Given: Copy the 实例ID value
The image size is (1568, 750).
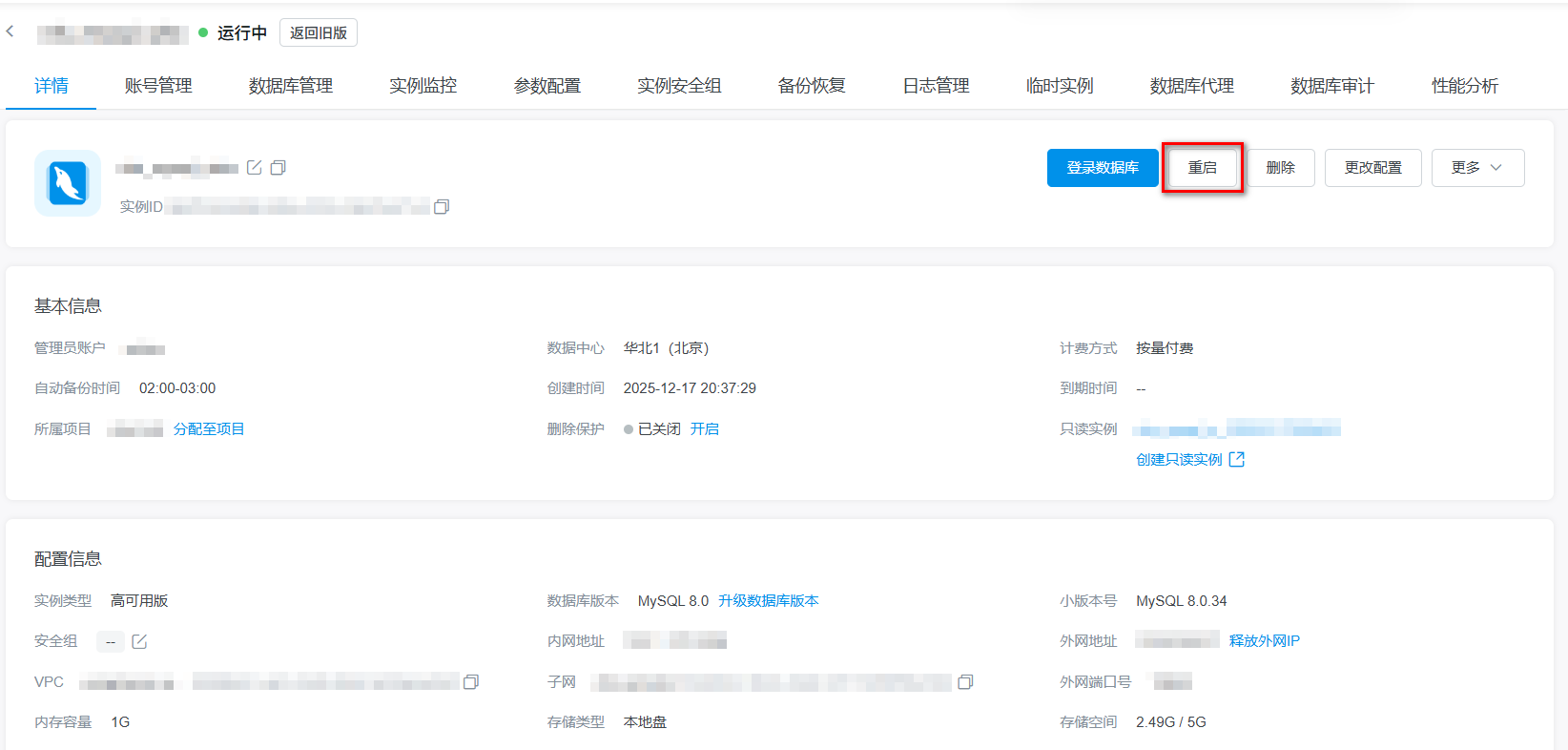Looking at the screenshot, I should pos(442,207).
